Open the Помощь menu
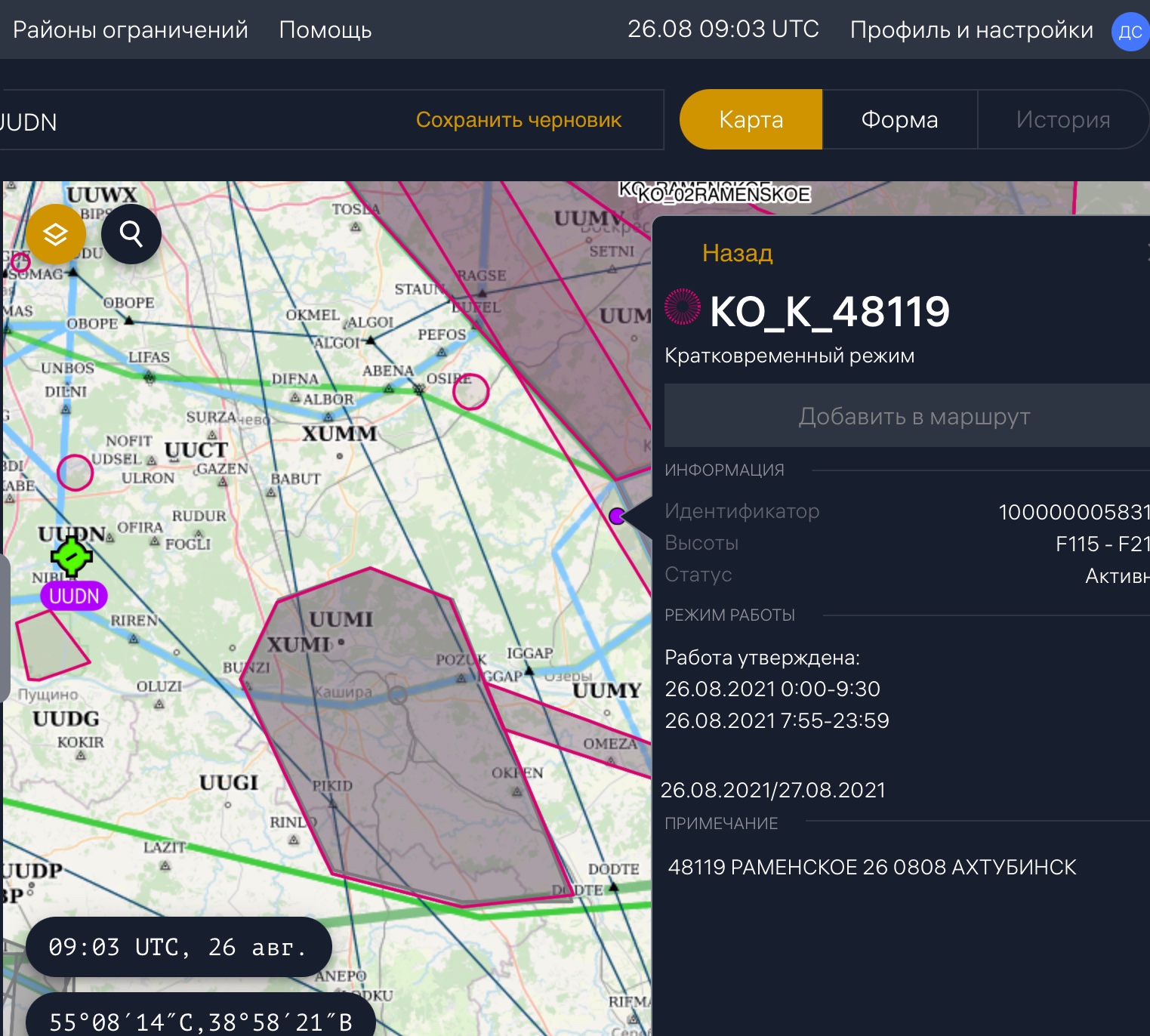The width and height of the screenshot is (1150, 1036). [325, 29]
